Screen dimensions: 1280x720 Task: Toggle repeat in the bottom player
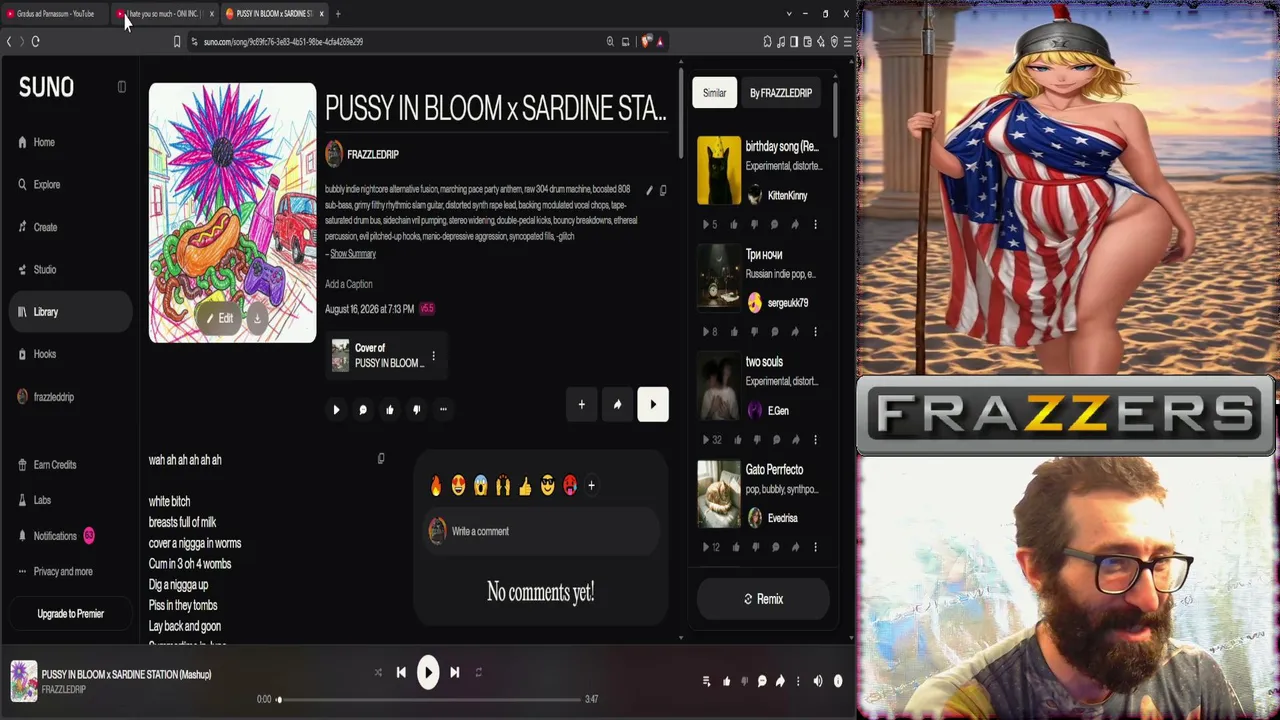[x=479, y=673]
